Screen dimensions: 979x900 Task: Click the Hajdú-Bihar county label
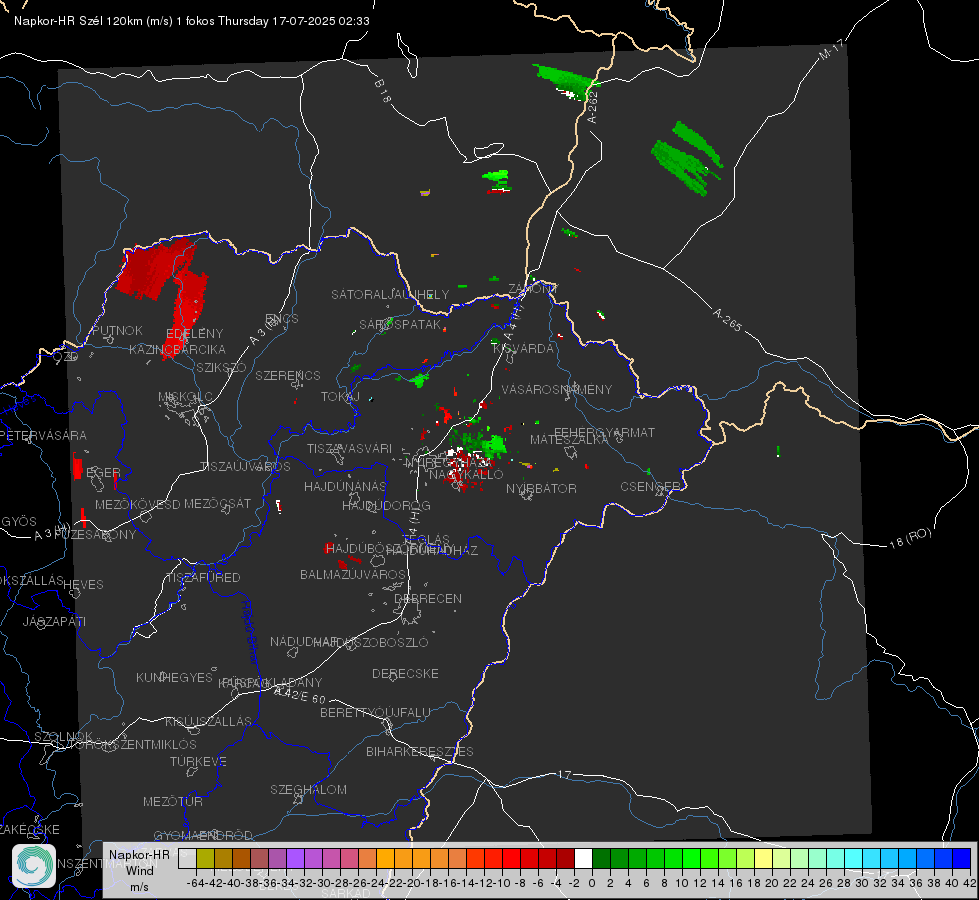click(x=250, y=632)
